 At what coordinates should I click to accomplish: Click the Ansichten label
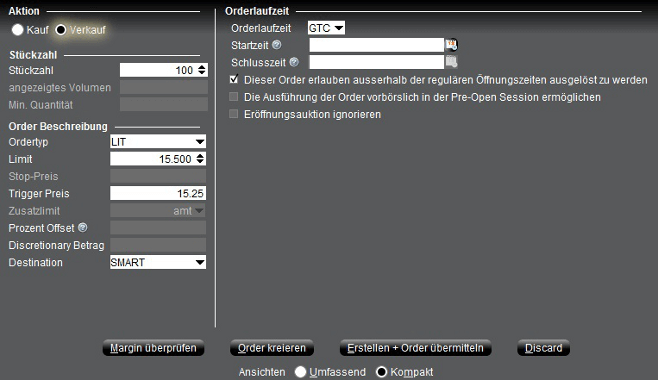[262, 372]
